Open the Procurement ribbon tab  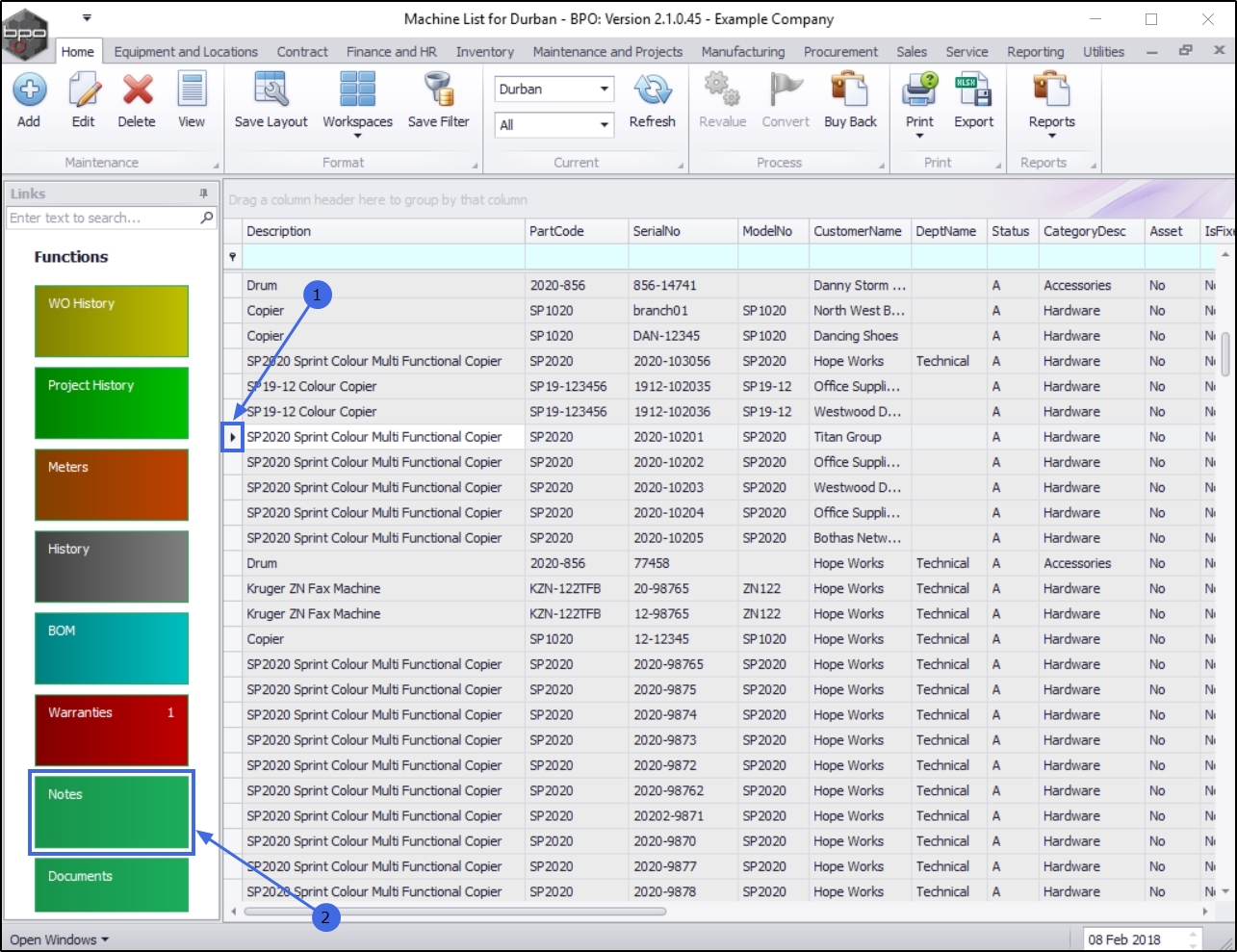tap(840, 52)
